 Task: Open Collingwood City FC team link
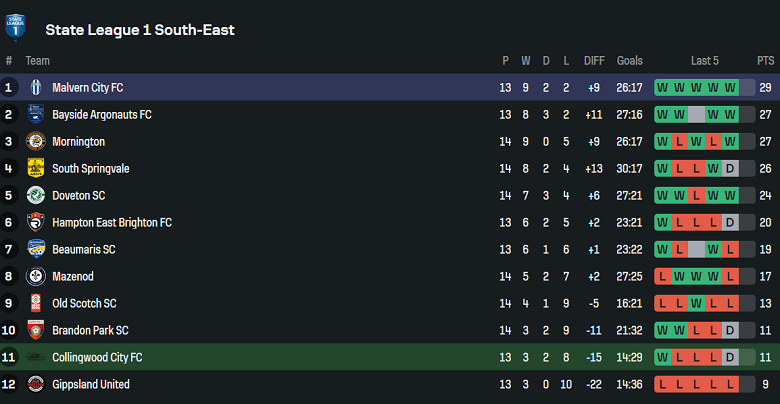point(97,358)
